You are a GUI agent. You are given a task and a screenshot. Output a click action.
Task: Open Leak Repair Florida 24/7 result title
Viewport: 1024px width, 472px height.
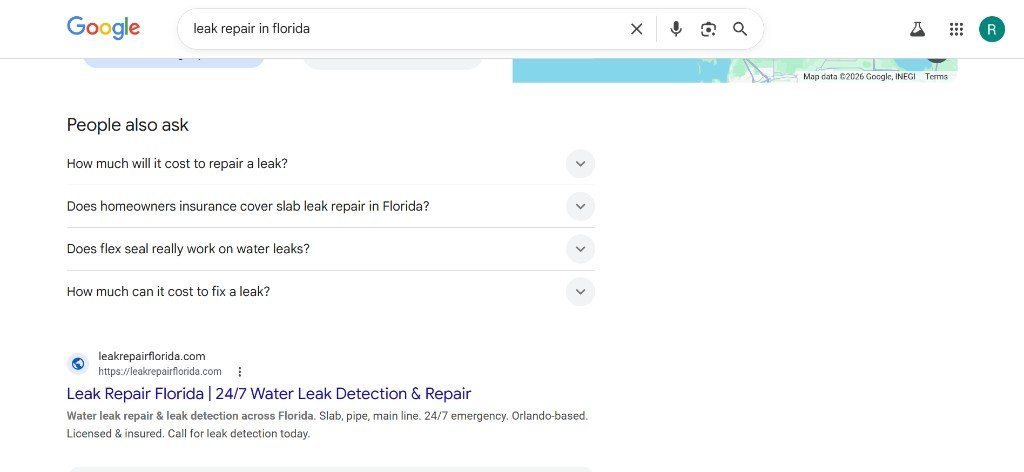pos(268,394)
